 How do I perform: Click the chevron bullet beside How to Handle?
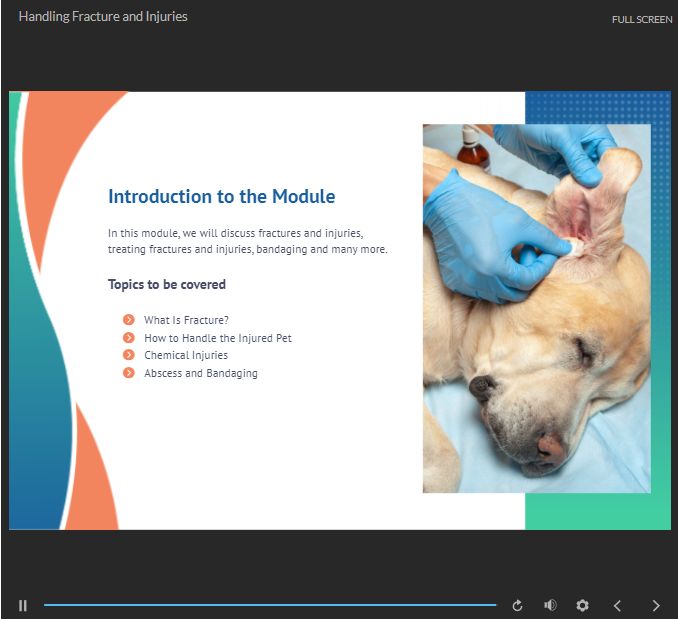(129, 338)
